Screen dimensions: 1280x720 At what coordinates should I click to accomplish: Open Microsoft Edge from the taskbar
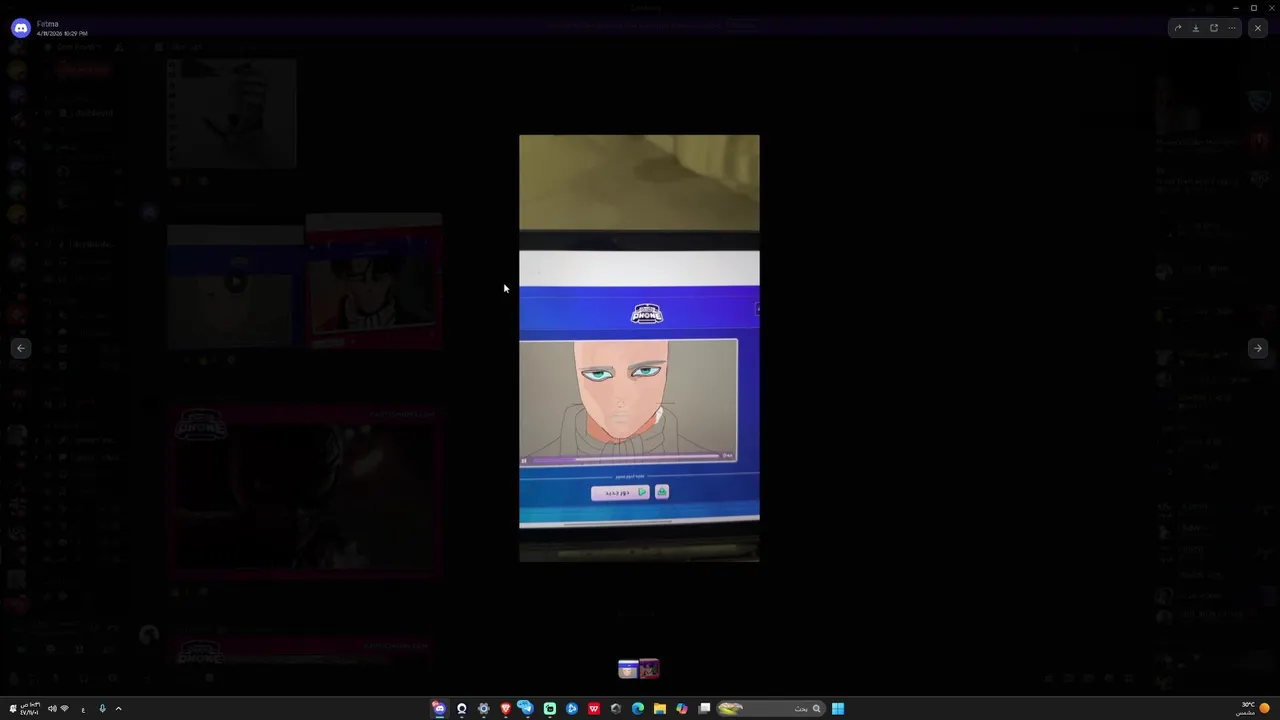[x=638, y=708]
